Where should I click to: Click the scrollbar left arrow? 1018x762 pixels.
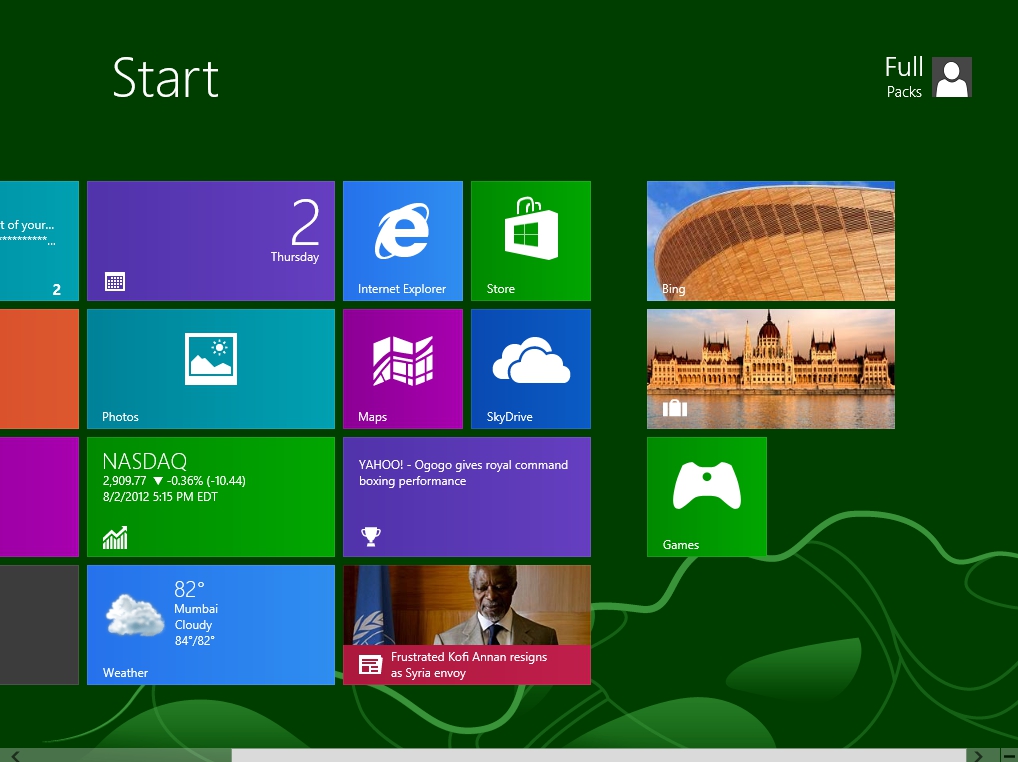[x=16, y=756]
